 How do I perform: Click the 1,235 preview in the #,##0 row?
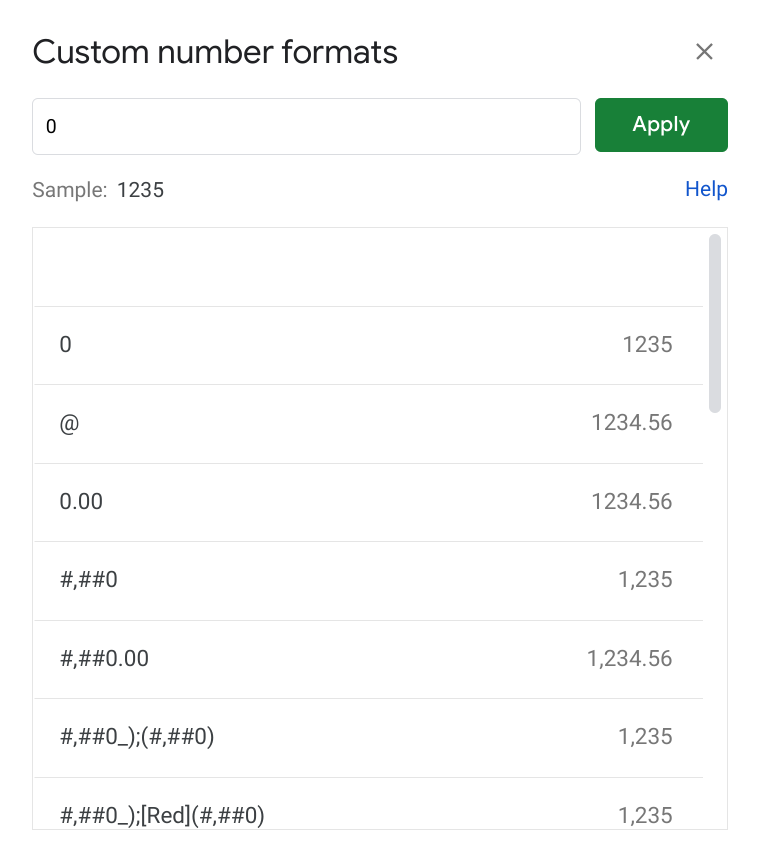tap(645, 580)
